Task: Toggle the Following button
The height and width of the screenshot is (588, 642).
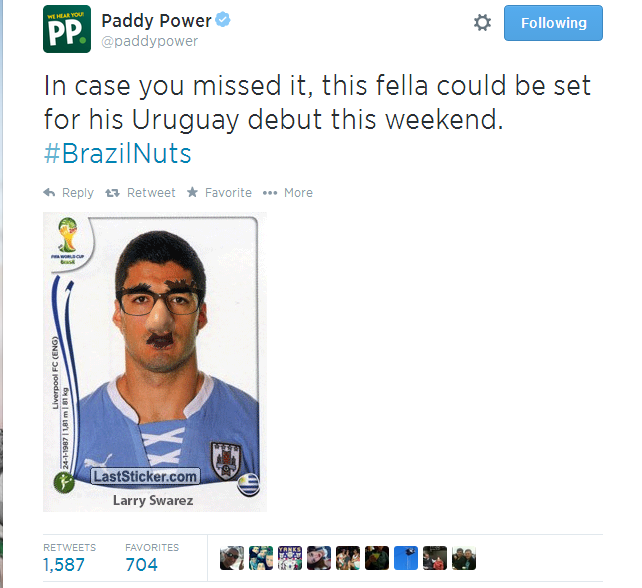Action: (553, 23)
